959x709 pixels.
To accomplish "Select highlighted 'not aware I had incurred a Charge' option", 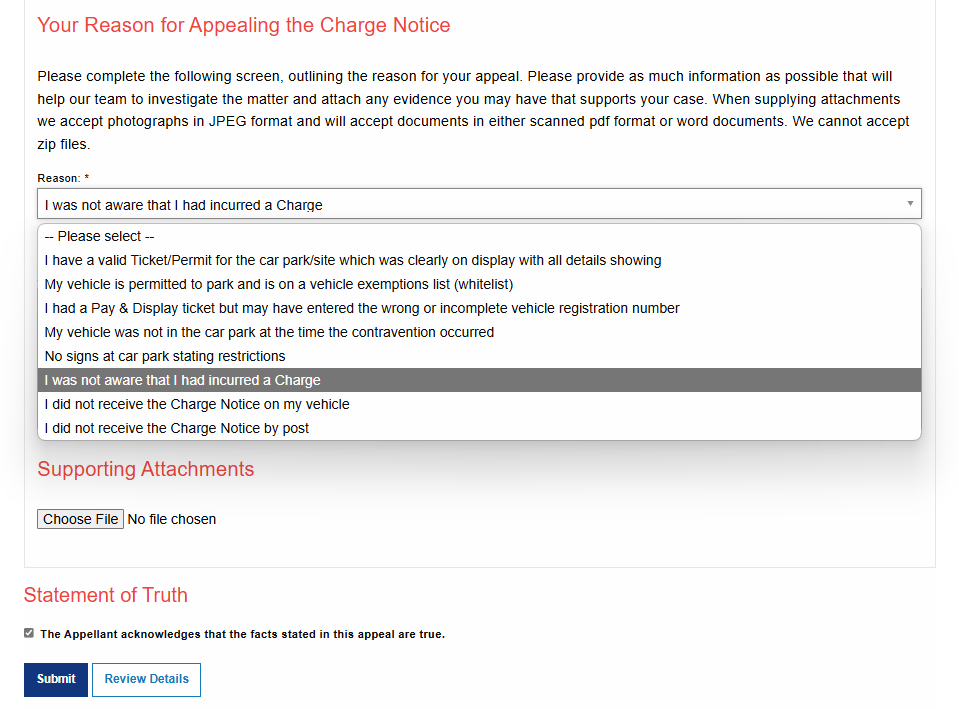I will click(479, 380).
